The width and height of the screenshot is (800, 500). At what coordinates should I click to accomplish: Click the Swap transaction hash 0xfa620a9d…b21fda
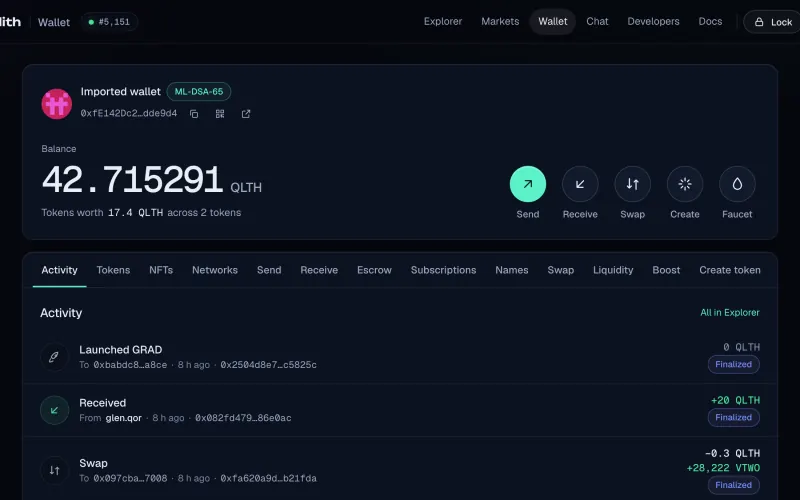click(268, 478)
